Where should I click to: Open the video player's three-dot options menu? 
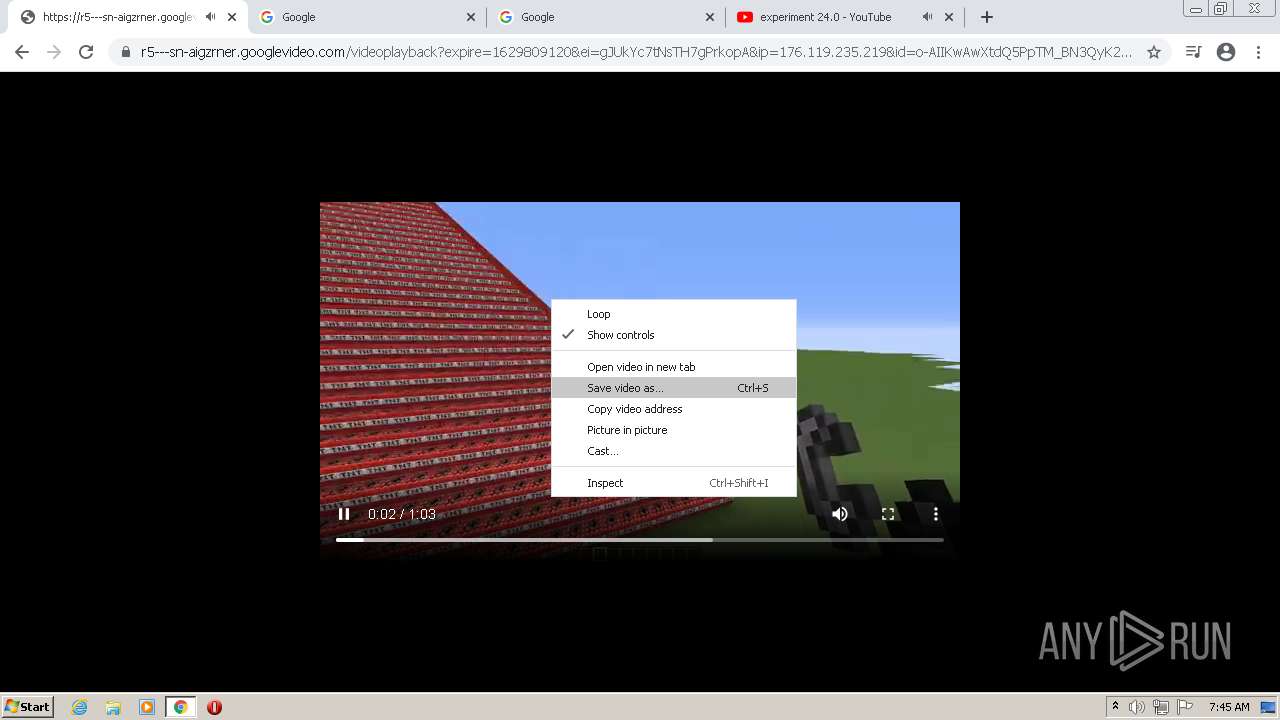point(936,514)
